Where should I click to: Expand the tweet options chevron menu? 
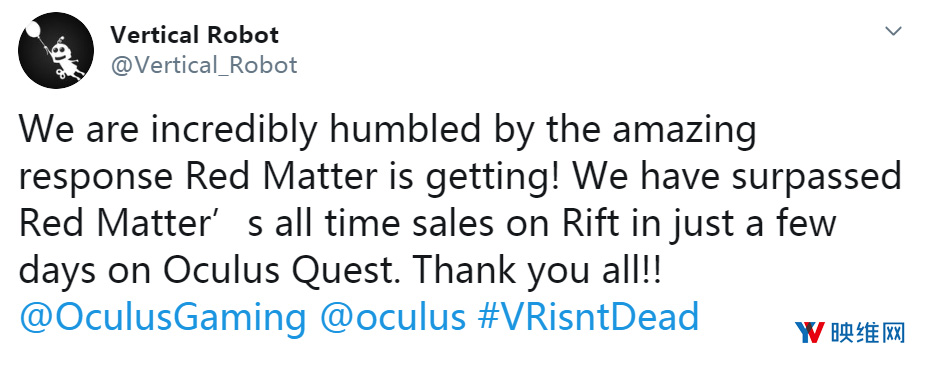point(893,31)
